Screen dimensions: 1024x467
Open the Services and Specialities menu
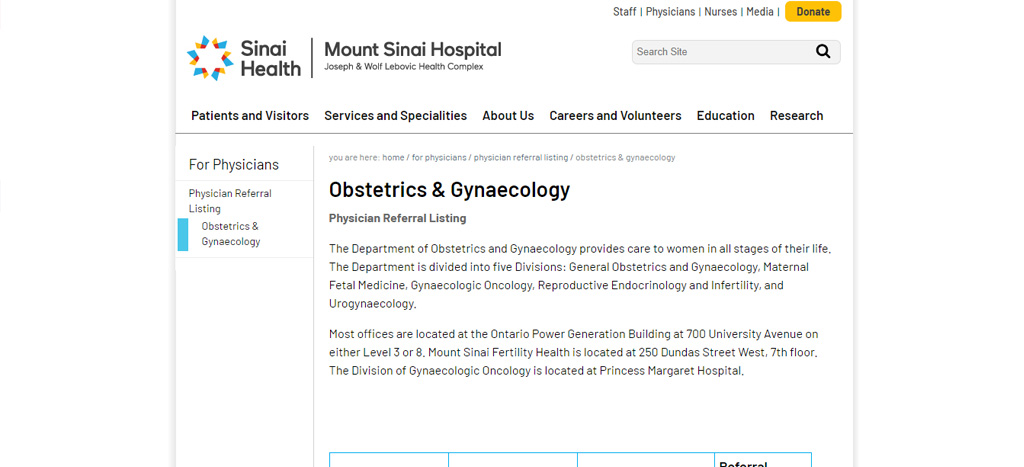click(395, 116)
